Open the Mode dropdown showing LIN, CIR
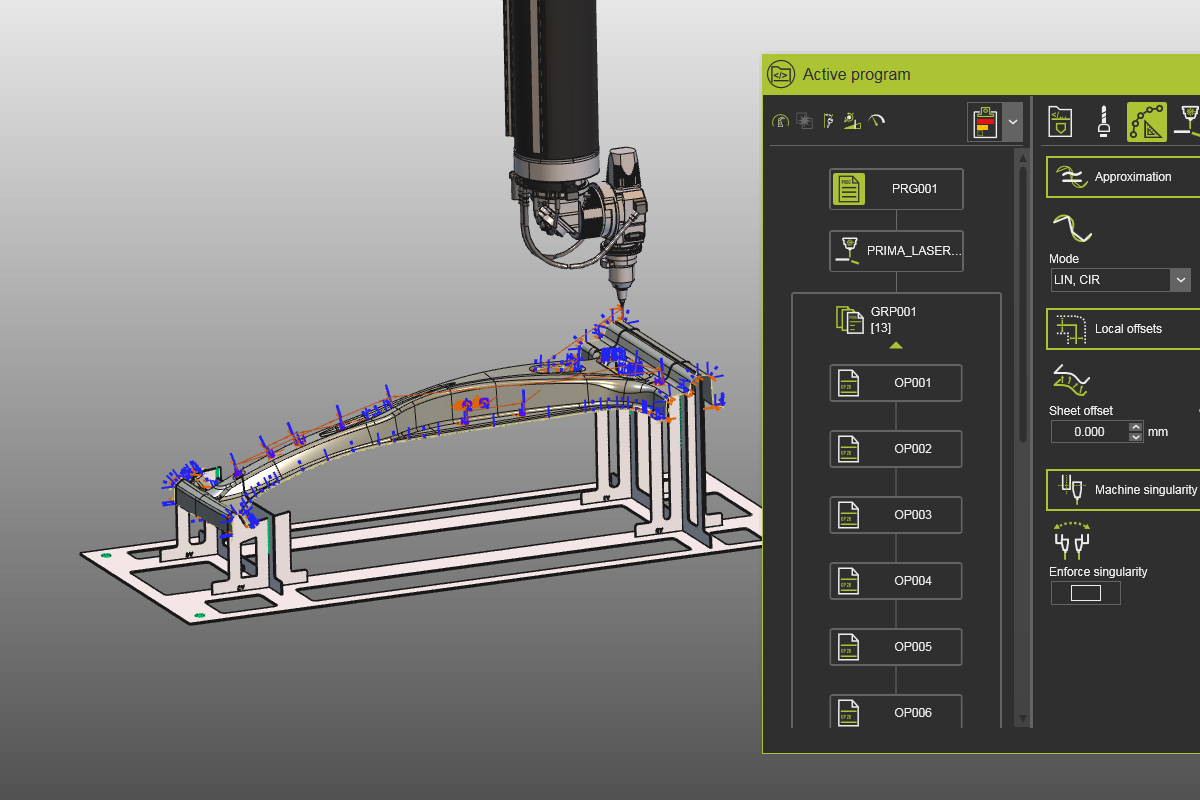 tap(1120, 279)
